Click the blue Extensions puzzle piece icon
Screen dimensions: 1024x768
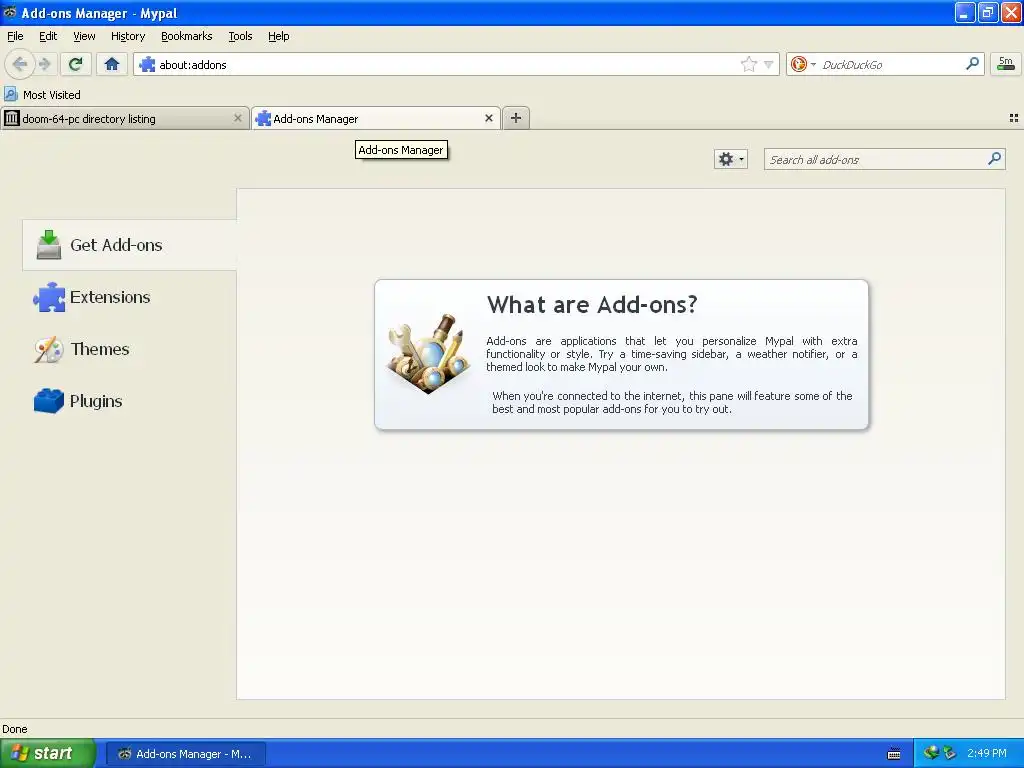(x=49, y=297)
